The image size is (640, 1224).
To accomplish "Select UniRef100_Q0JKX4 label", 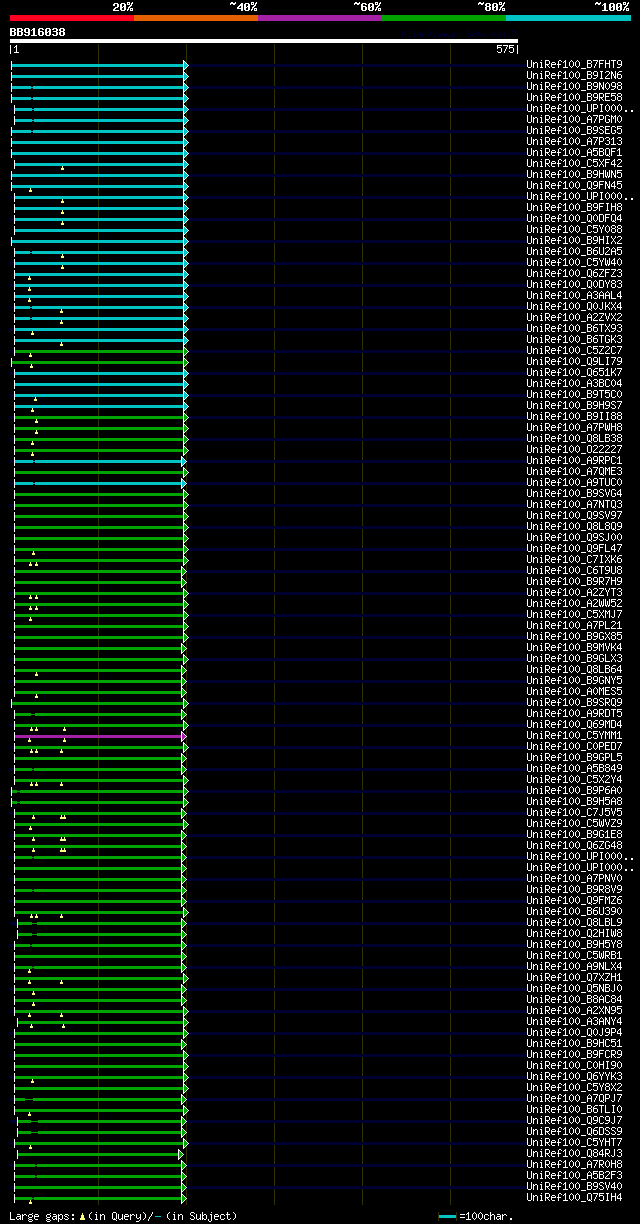I will click(x=574, y=307).
